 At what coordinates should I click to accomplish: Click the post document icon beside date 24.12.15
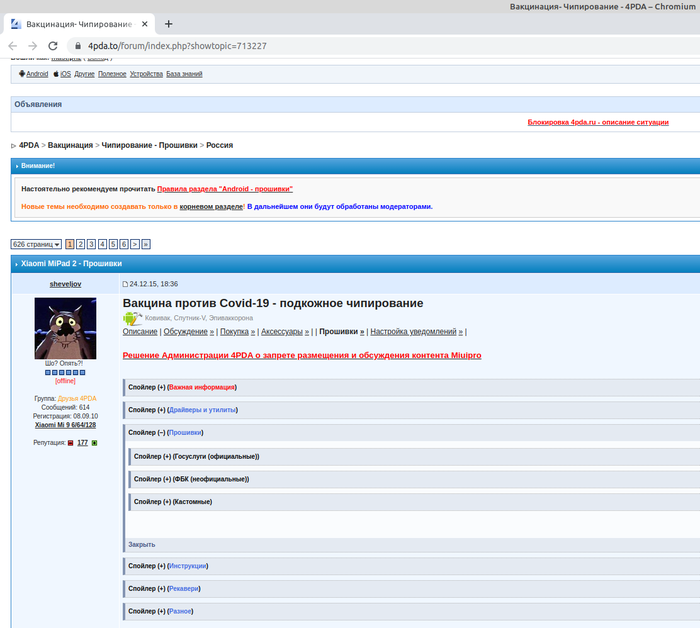click(125, 284)
